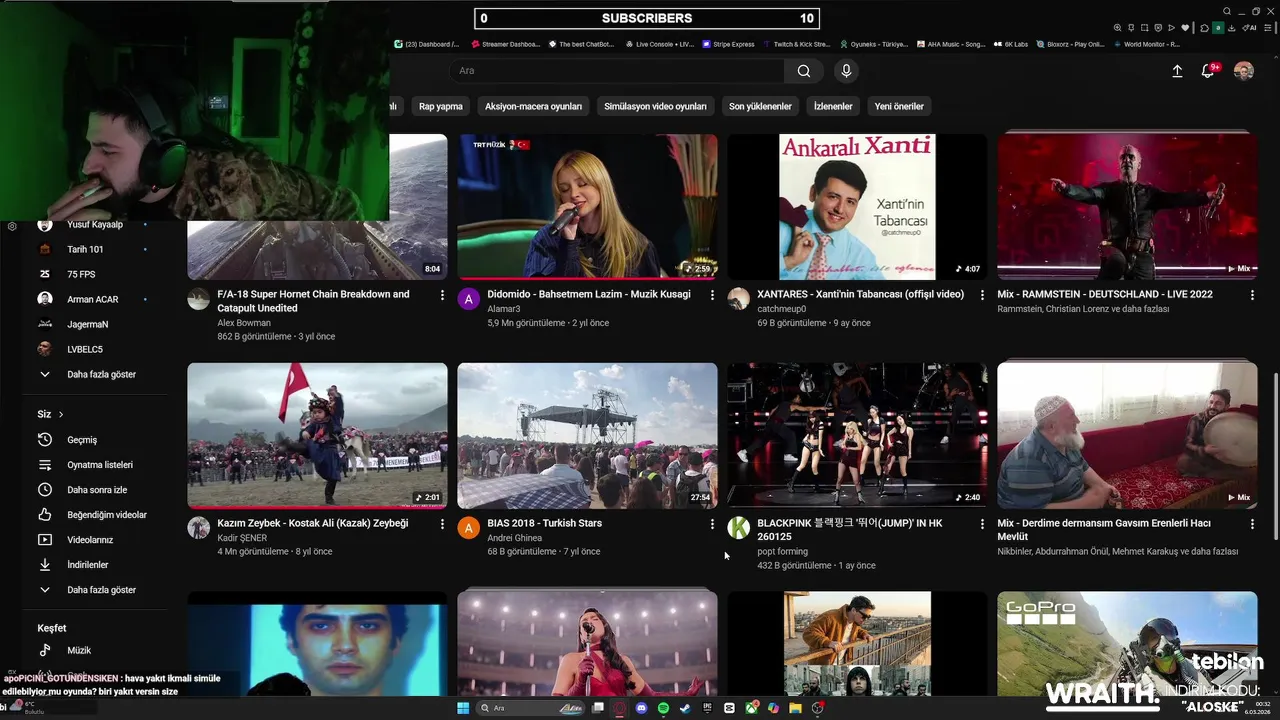Open options menu for BIAS 2018 video
This screenshot has height=720, width=1280.
pyautogui.click(x=712, y=524)
